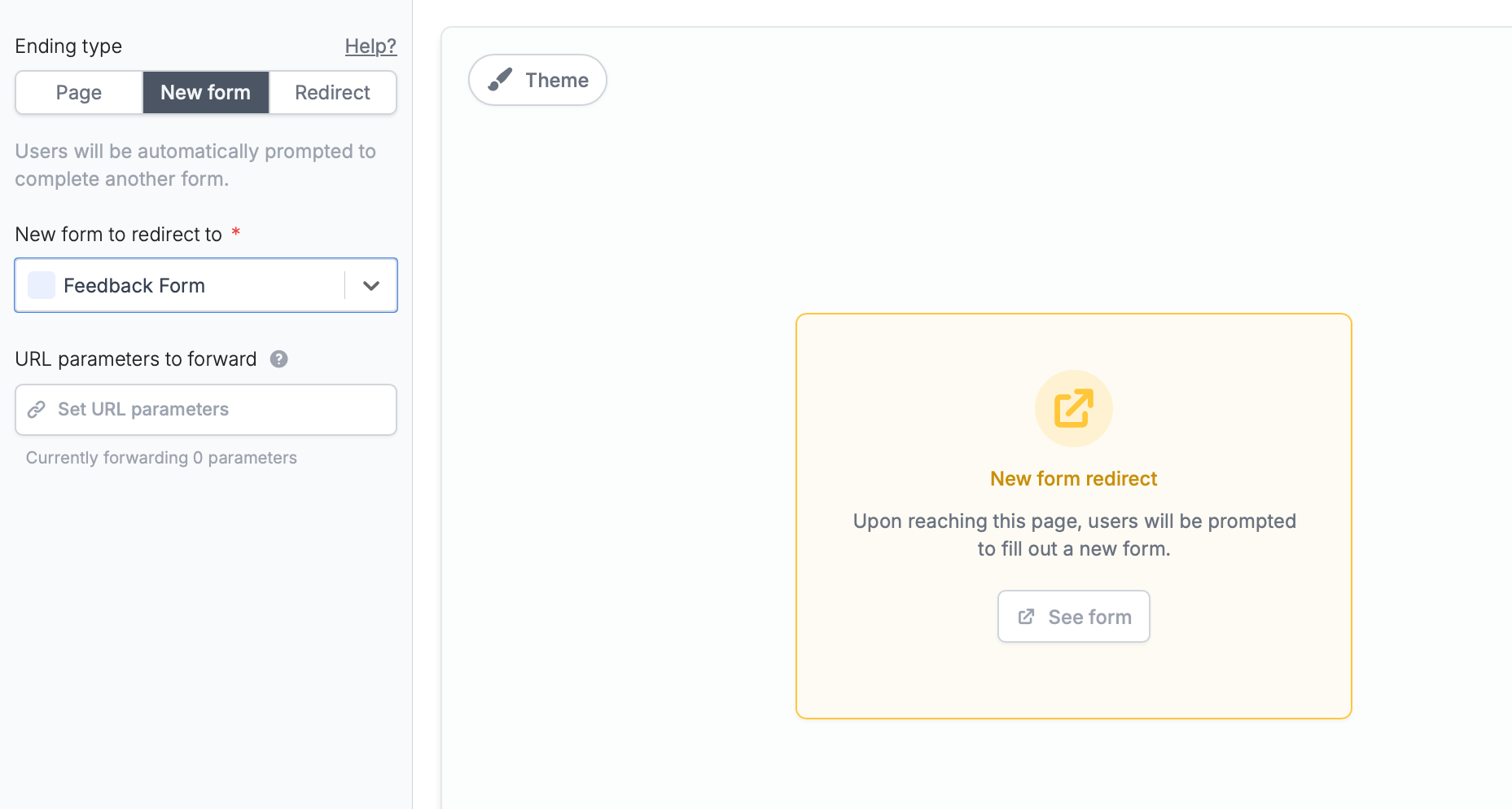Click the yellow new form redirect card
The height and width of the screenshot is (809, 1512).
click(1073, 517)
